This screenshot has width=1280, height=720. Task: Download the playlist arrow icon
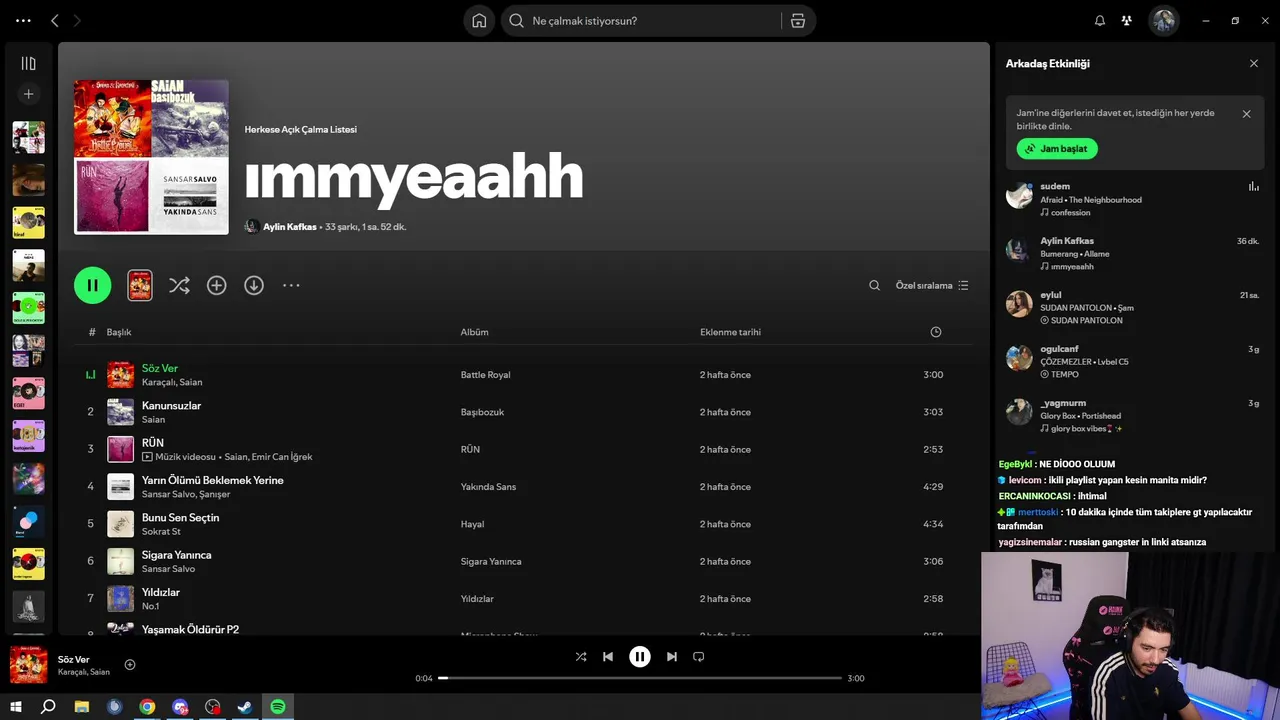tap(254, 285)
